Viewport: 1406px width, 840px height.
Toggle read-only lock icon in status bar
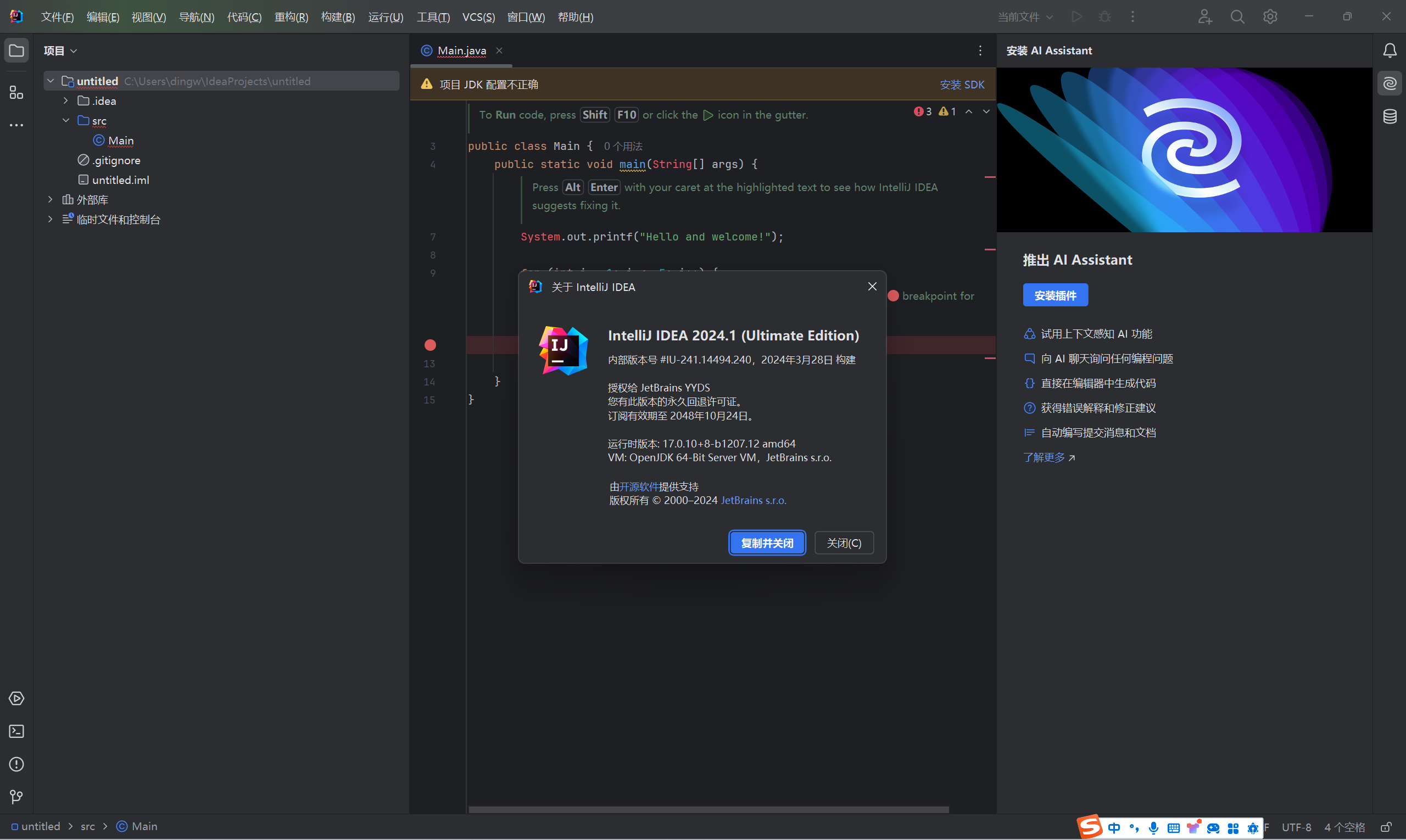pyautogui.click(x=1386, y=827)
